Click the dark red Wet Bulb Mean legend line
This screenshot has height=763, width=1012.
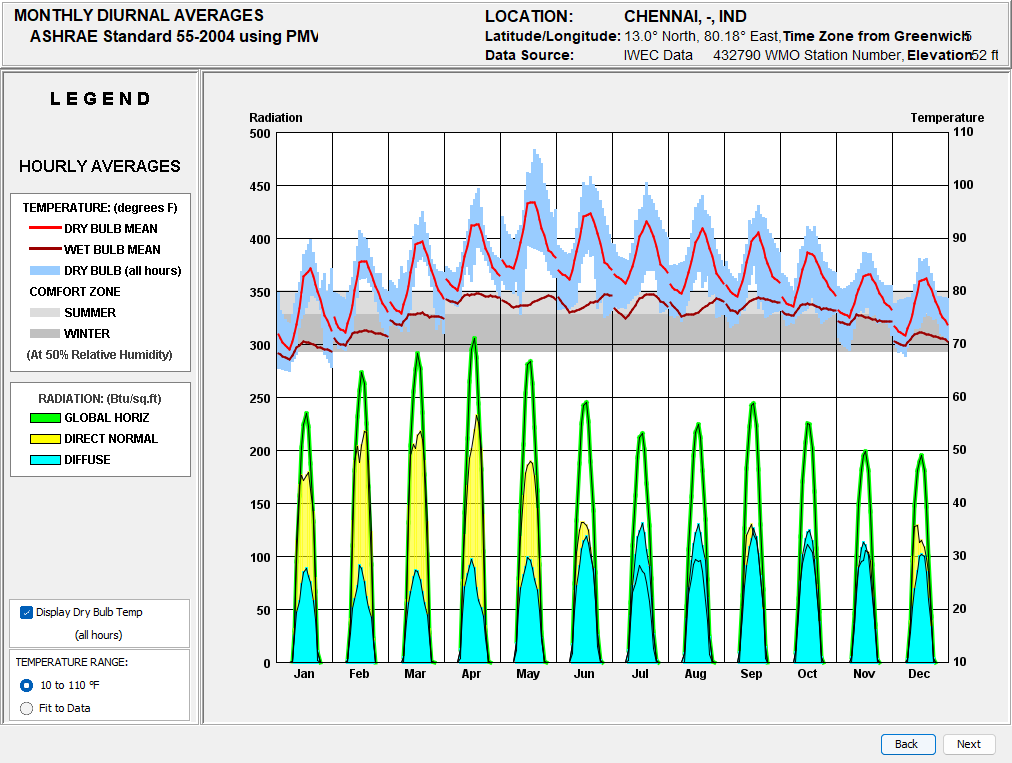pos(45,249)
